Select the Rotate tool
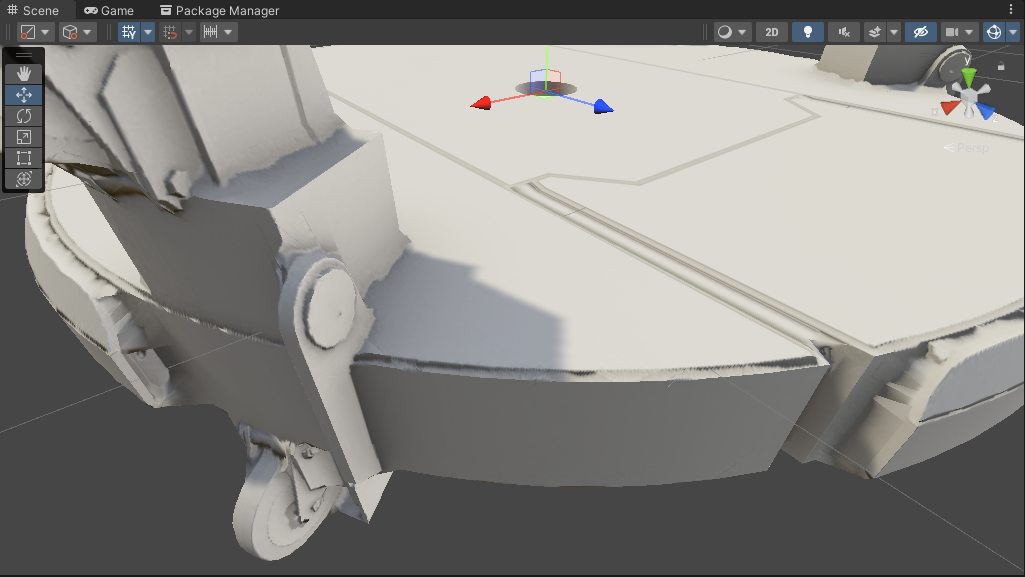The image size is (1025, 577). 23,114
